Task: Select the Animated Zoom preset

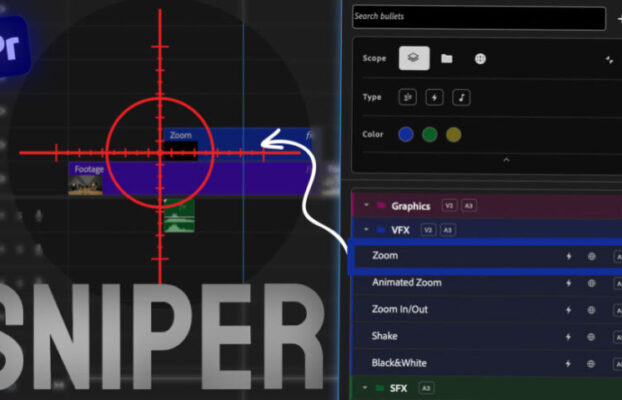Action: click(x=487, y=283)
